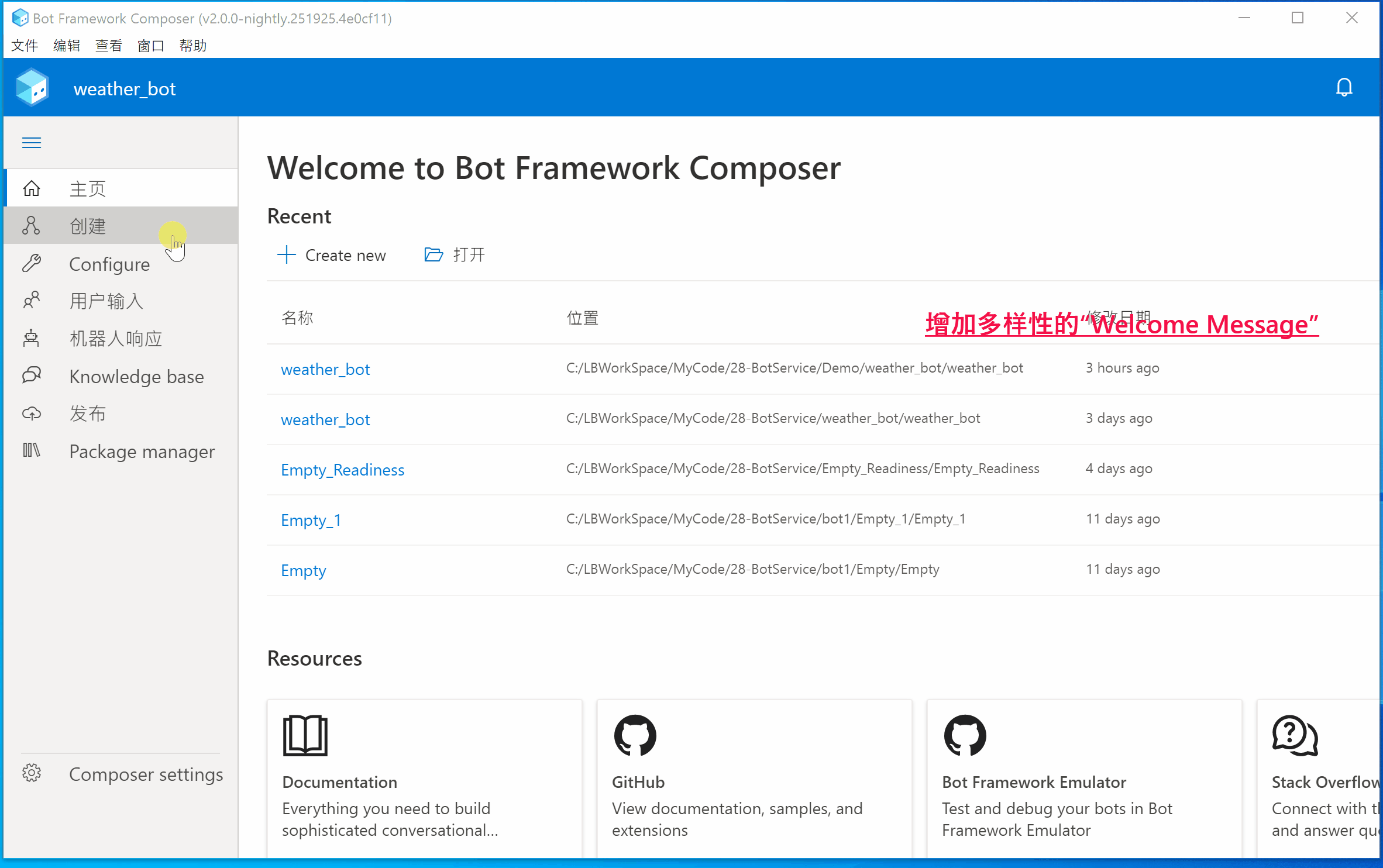This screenshot has height=868, width=1383.
Task: Open the 文件 menu
Action: point(25,46)
